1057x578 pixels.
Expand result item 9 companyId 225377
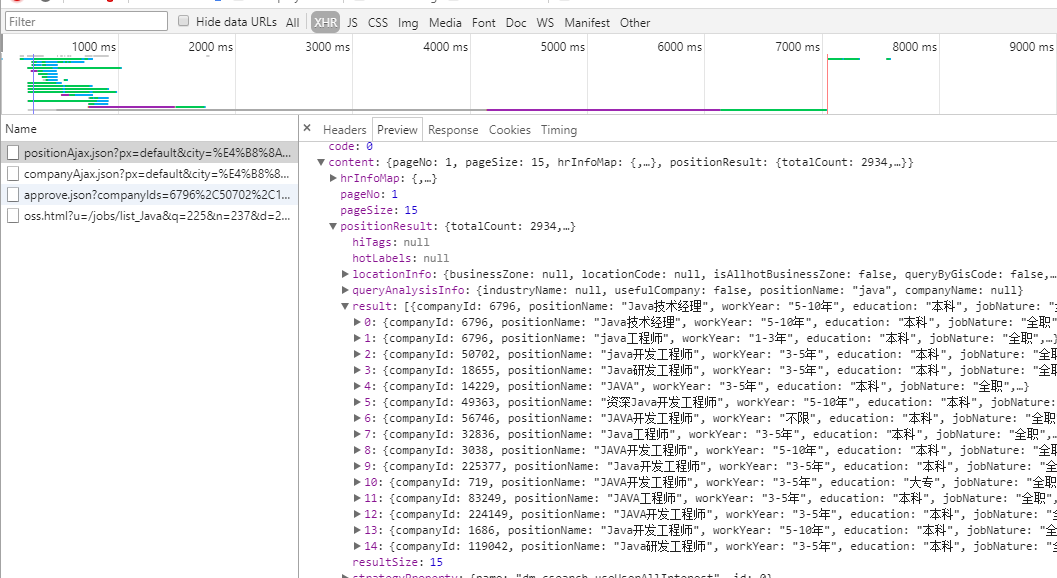coord(357,466)
